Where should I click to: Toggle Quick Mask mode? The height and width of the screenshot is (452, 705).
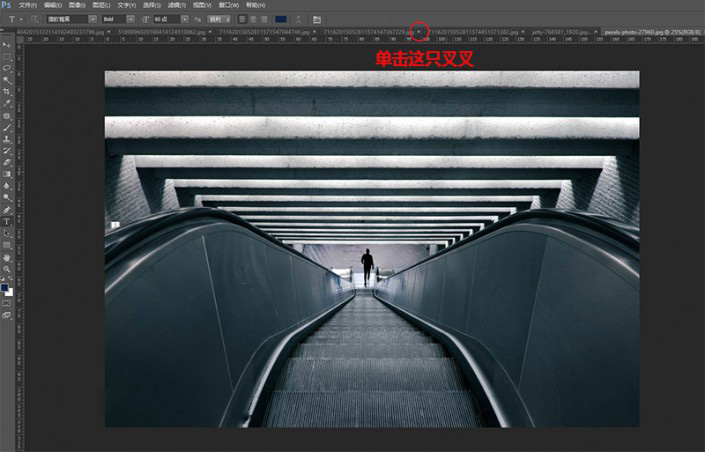click(x=7, y=303)
